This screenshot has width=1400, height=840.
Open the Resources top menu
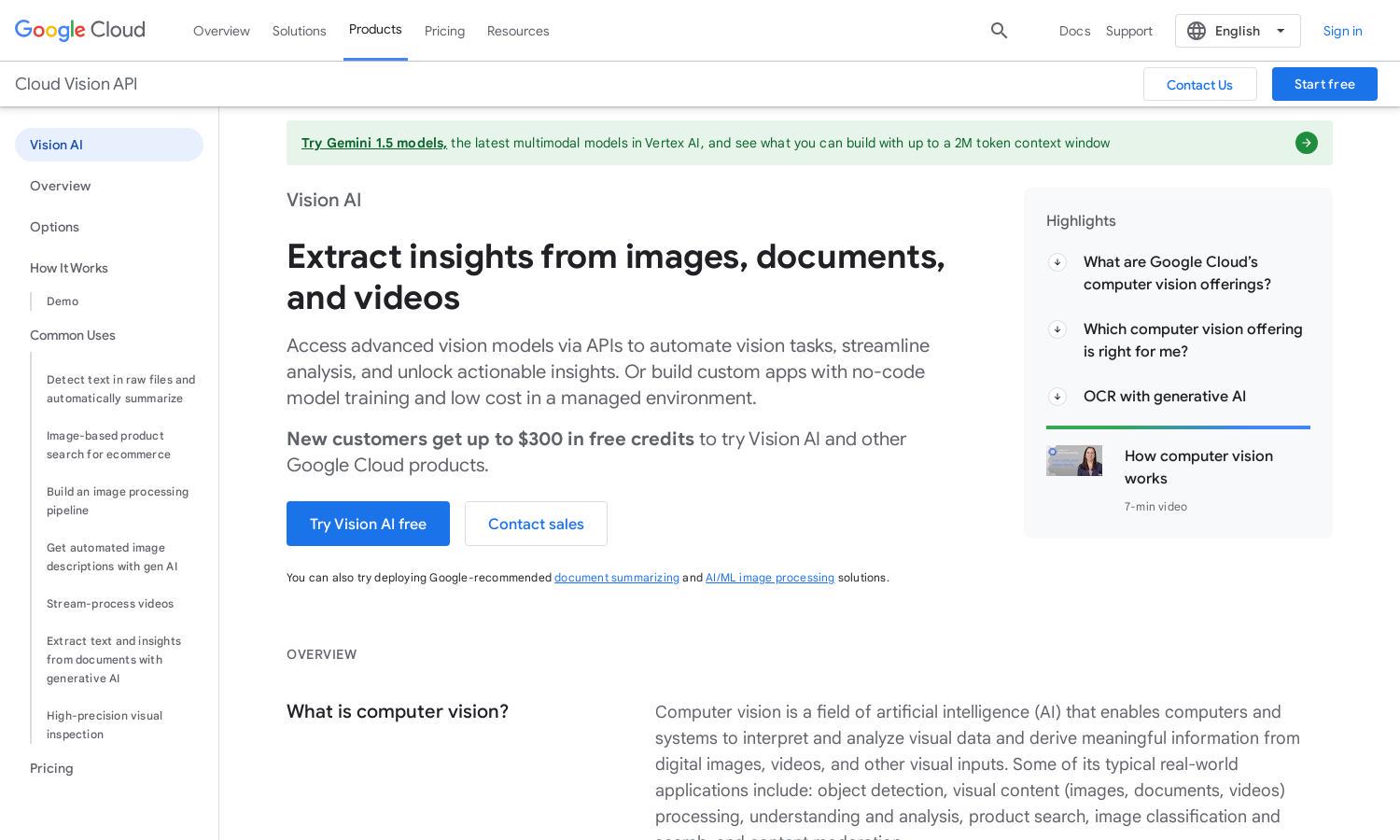518,31
